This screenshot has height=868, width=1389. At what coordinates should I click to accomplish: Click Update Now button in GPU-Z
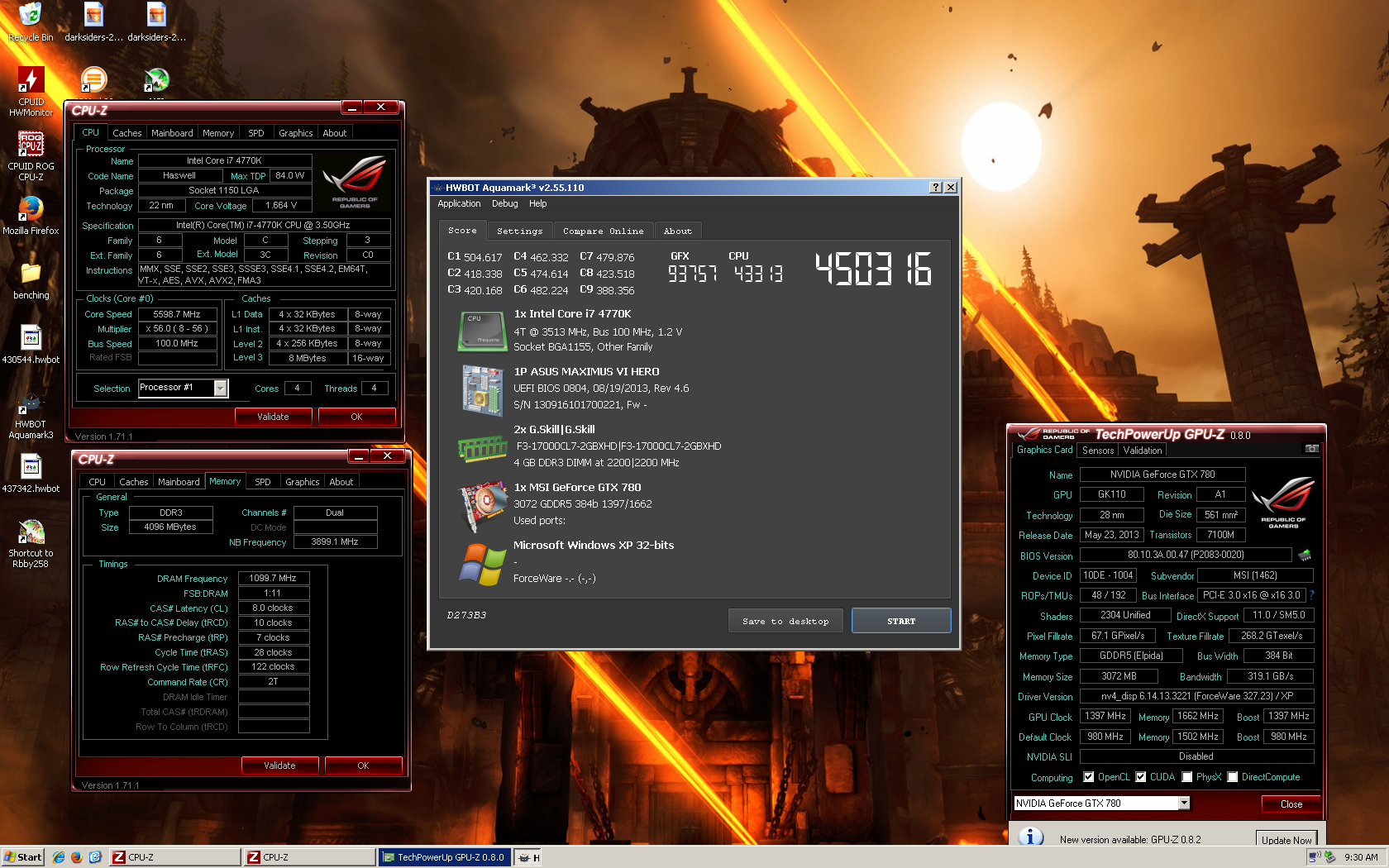pyautogui.click(x=1286, y=840)
